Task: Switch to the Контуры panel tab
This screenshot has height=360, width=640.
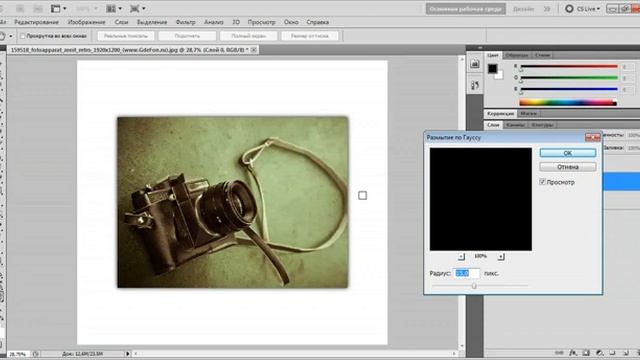Action: click(x=542, y=124)
